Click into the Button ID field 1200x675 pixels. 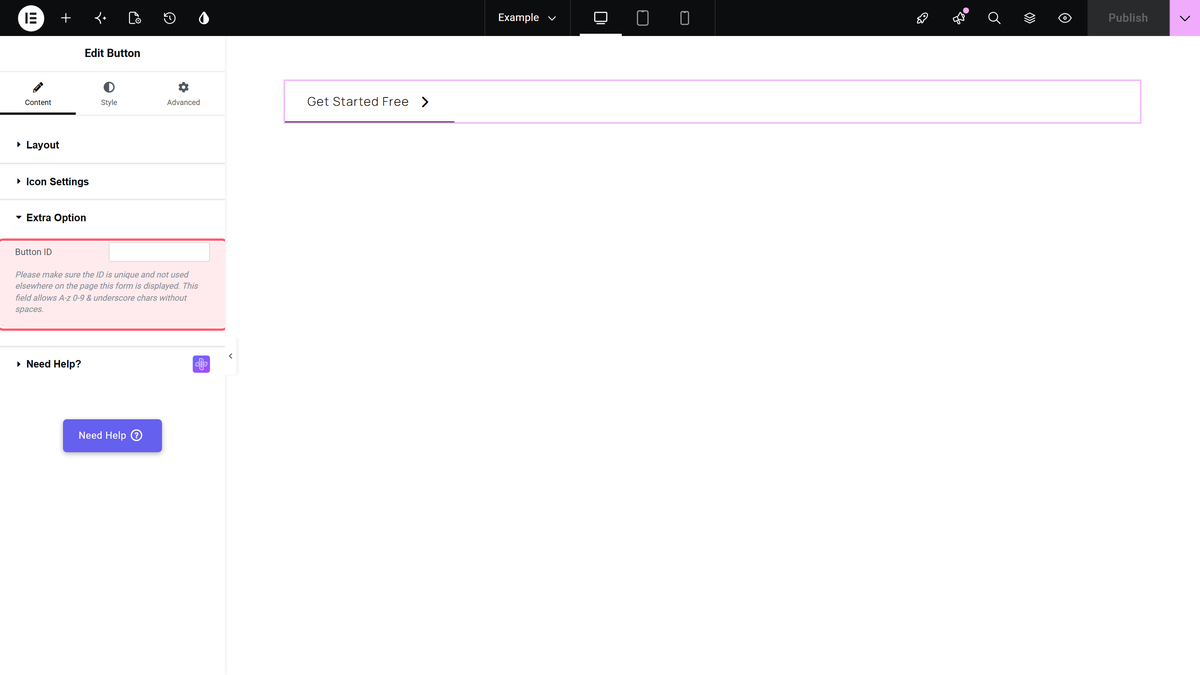[159, 252]
